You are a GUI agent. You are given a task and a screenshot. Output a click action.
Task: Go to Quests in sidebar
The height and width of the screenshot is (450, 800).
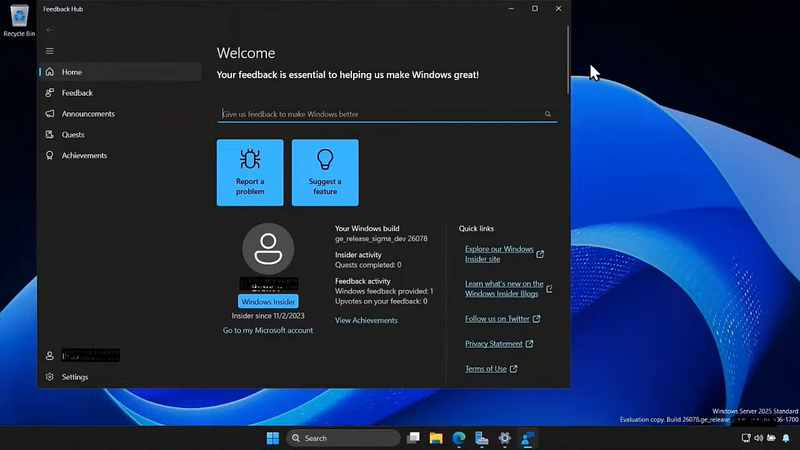pyautogui.click(x=73, y=135)
